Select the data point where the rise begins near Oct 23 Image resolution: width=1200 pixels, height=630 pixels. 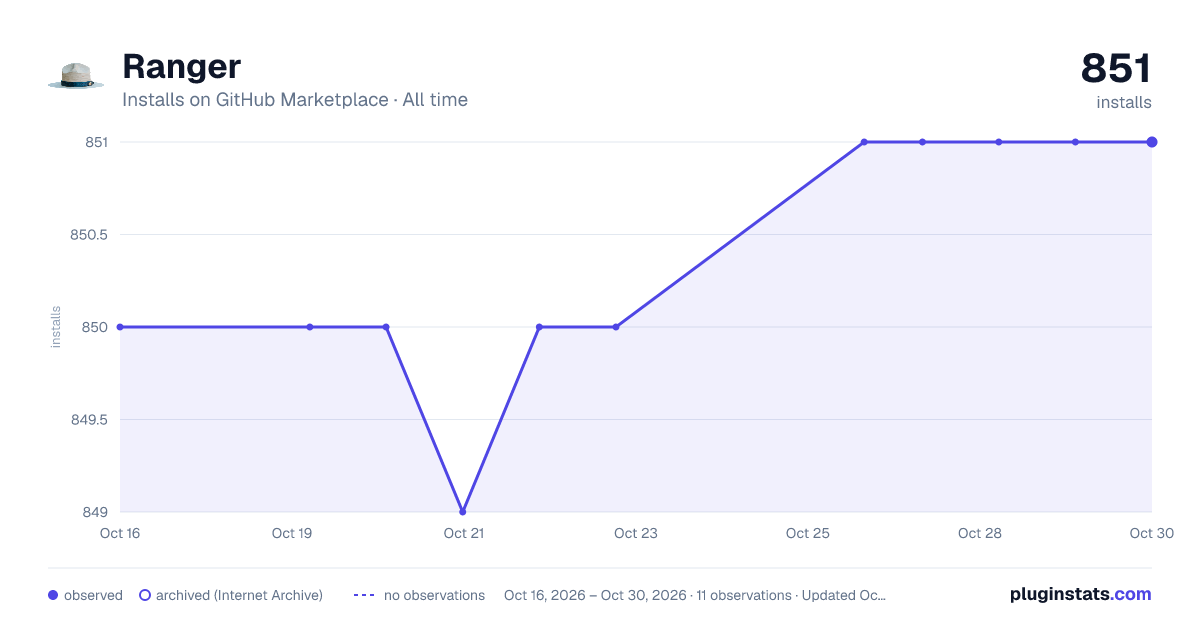pyautogui.click(x=616, y=327)
